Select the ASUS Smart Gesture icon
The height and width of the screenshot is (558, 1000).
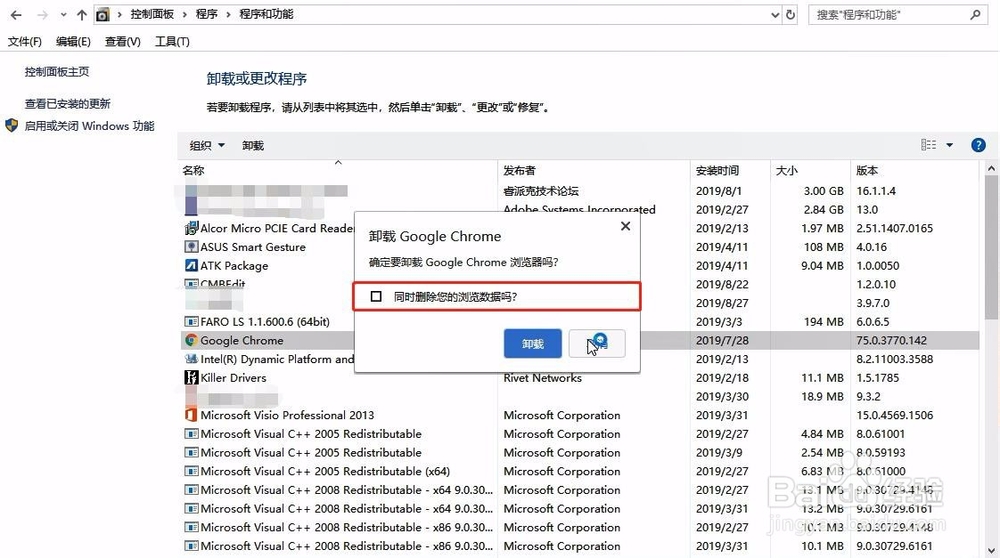point(191,247)
